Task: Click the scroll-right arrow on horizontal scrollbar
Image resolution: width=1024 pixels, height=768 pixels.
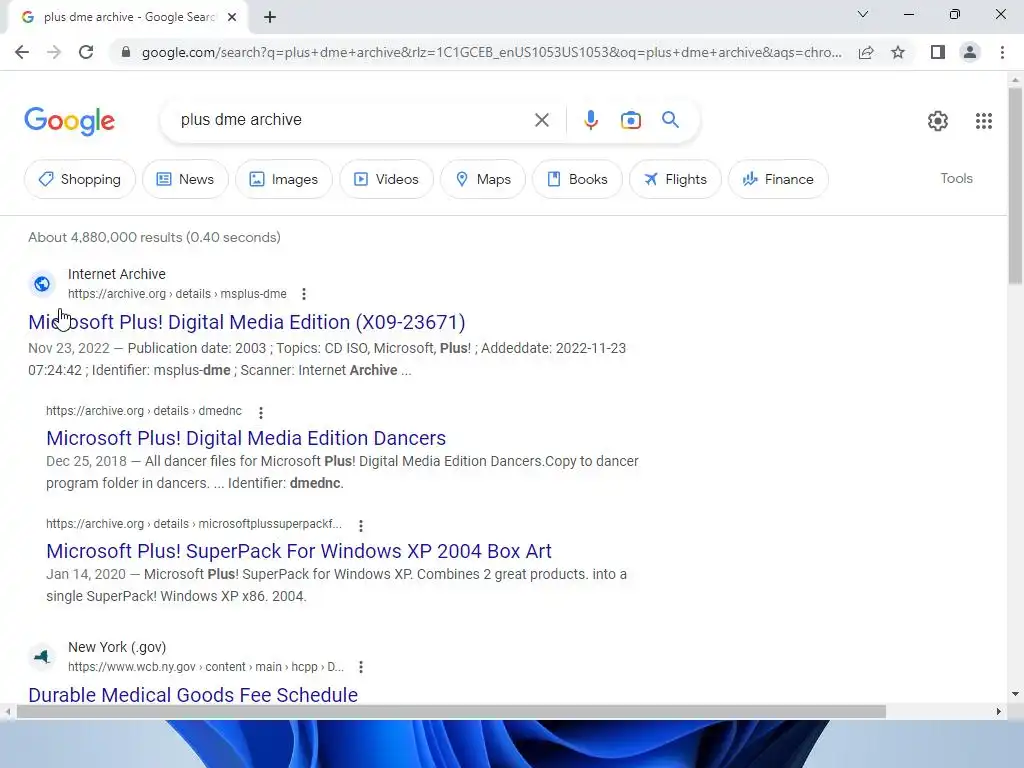Action: coord(998,711)
